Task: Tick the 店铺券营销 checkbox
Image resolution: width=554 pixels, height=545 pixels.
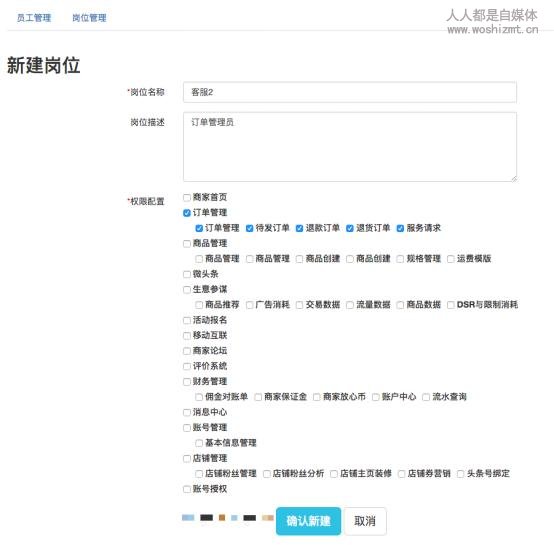Action: coord(402,474)
